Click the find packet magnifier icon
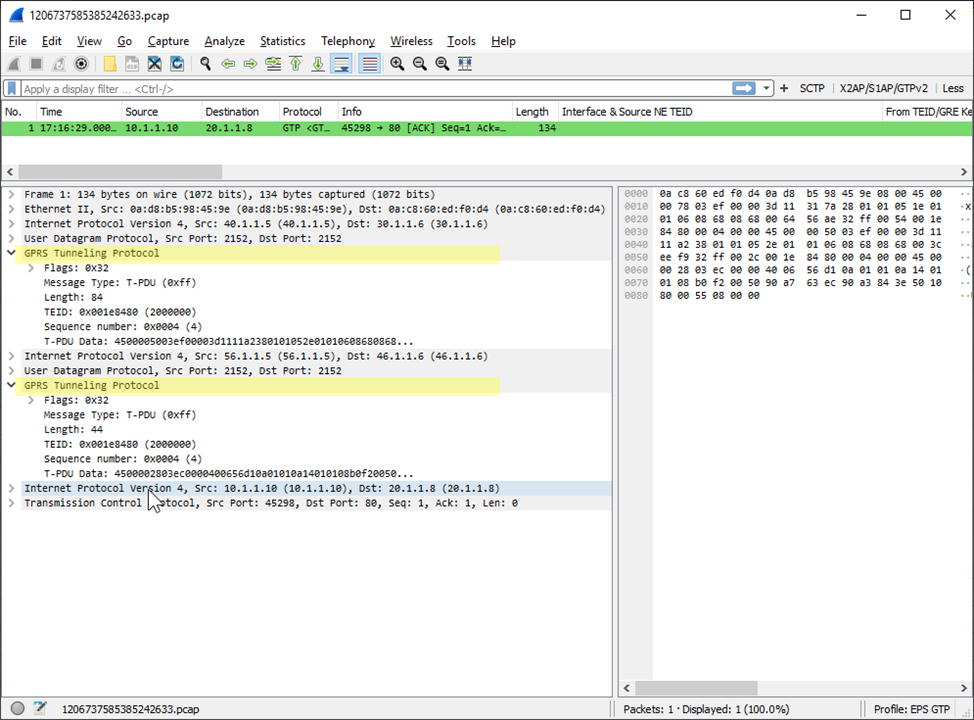 [x=205, y=64]
